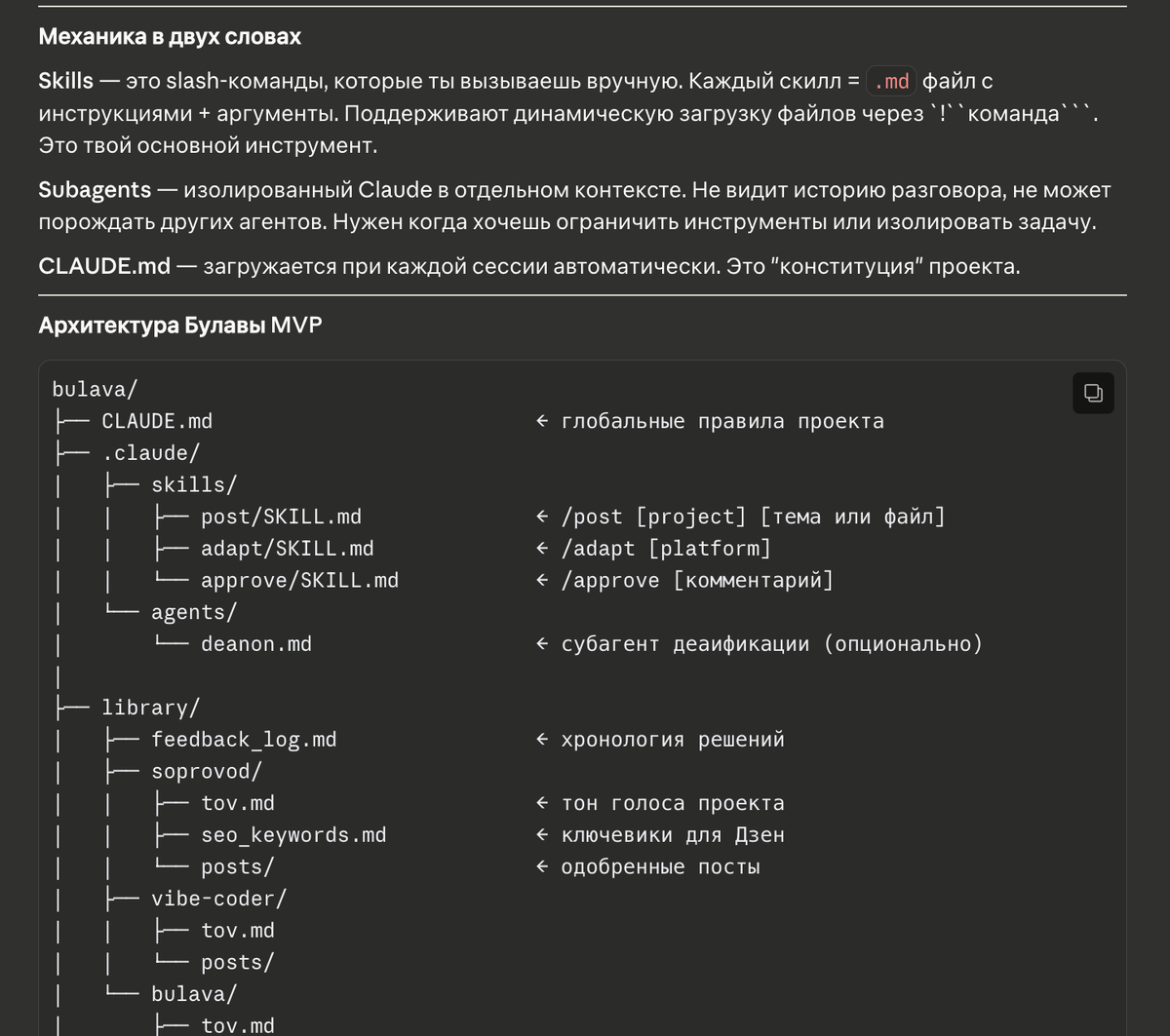Click the 'Архитектура Булавы MVP' heading
Viewport: 1170px width, 1036px height.
click(180, 326)
